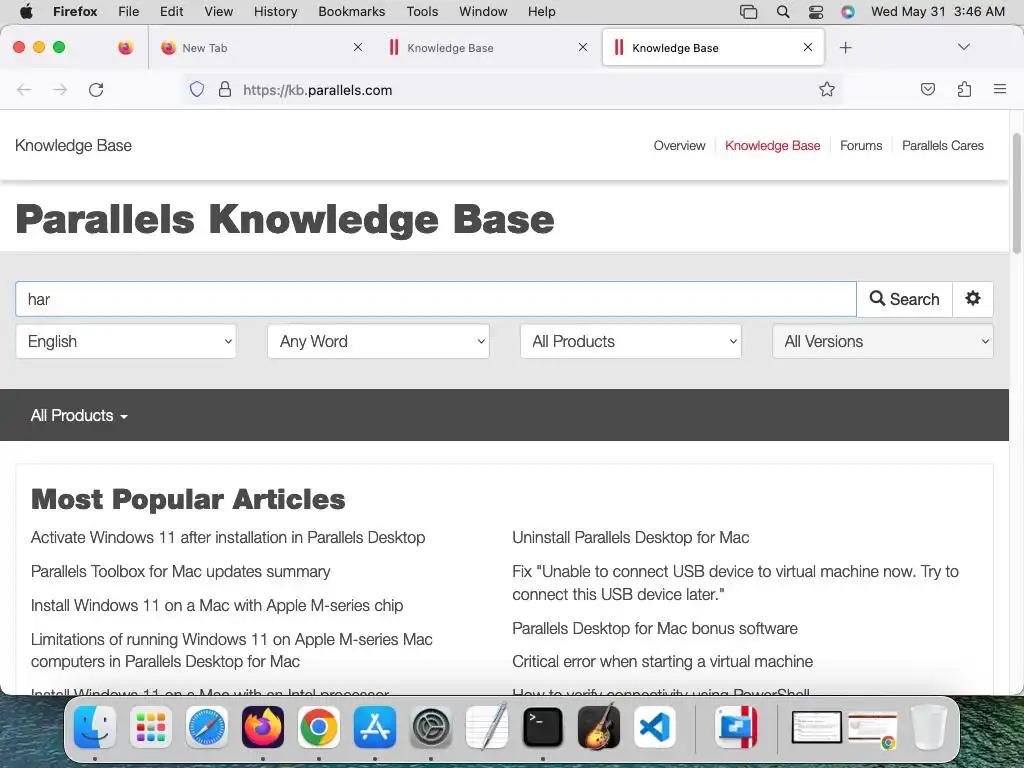Open search settings gear icon
The image size is (1024, 768).
(972, 299)
